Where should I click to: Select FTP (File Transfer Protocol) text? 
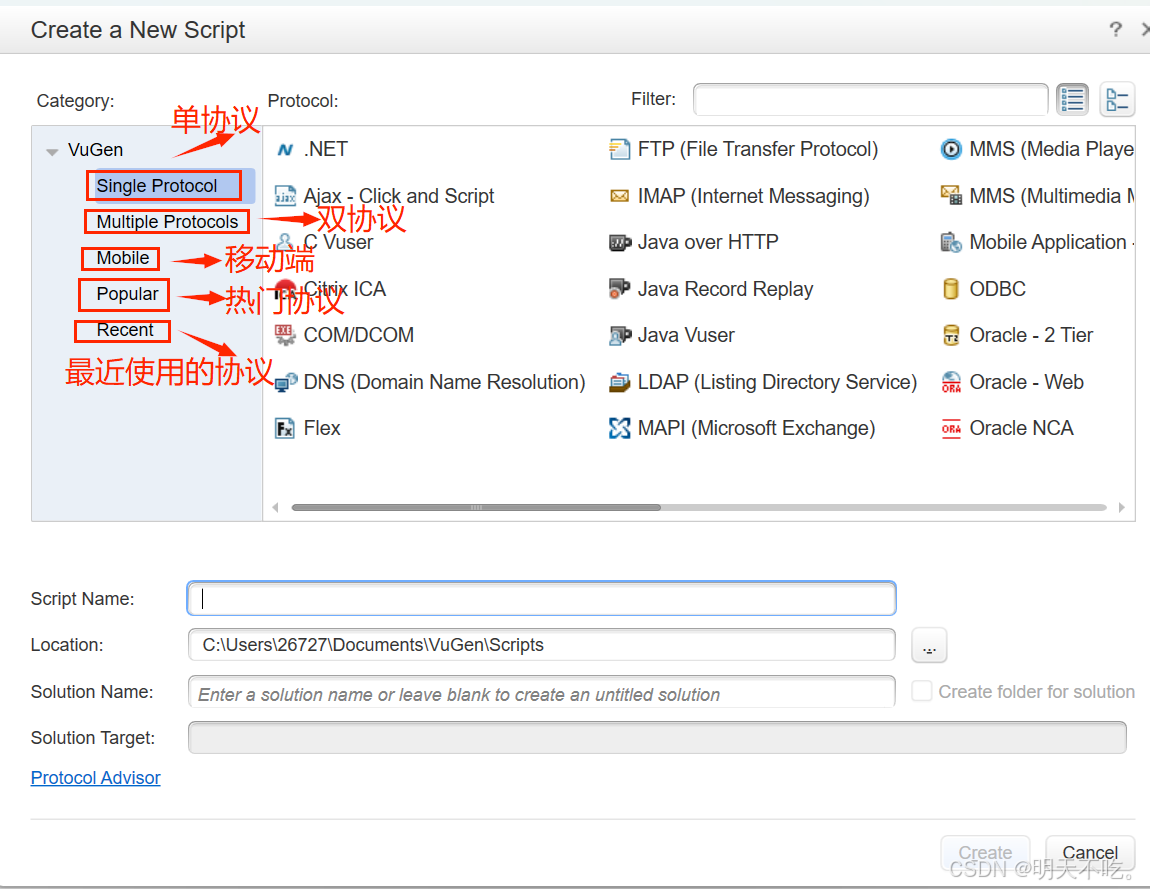(758, 150)
